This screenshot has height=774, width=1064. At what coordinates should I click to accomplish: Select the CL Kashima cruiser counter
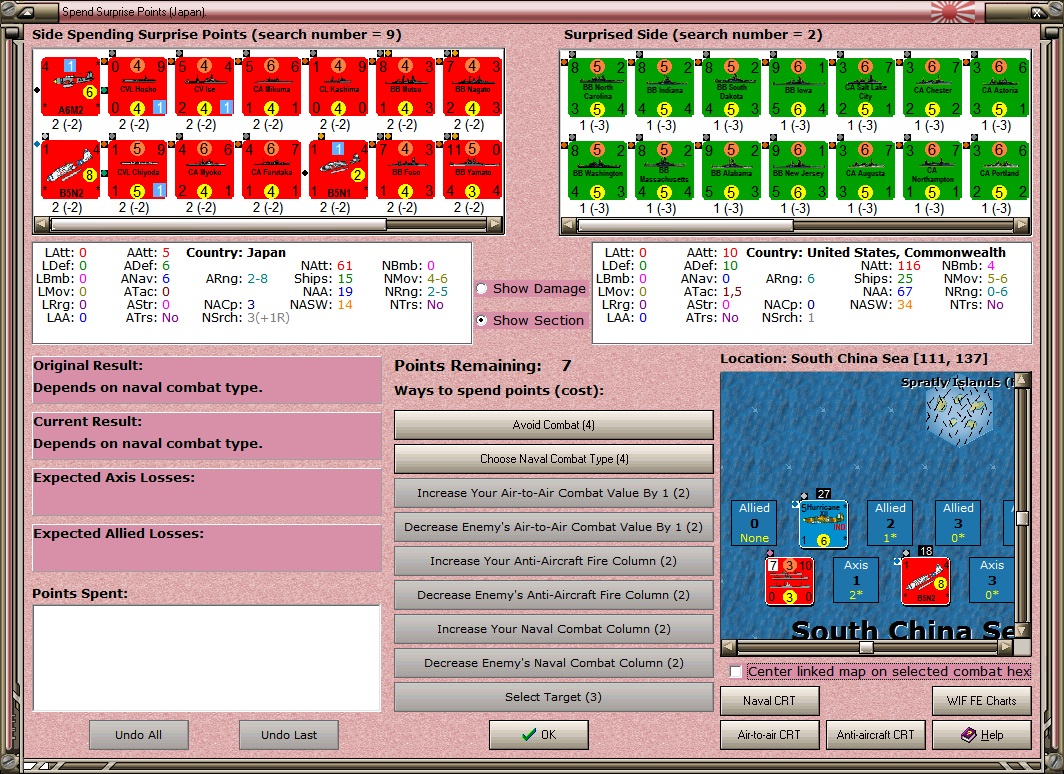[x=339, y=86]
